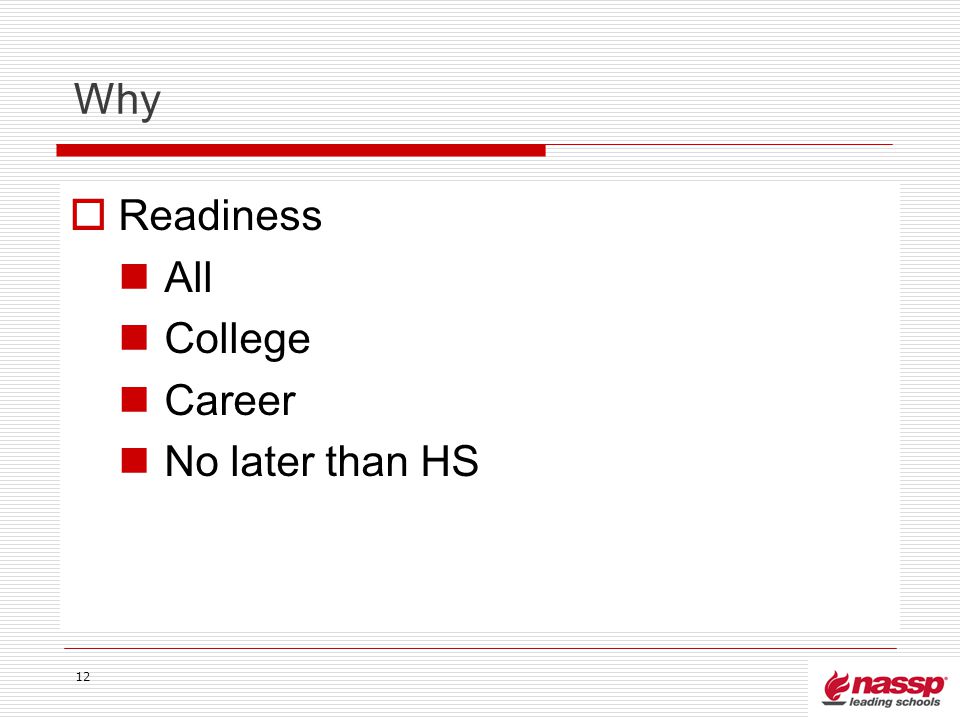Click the word 'HS' in the last bullet
This screenshot has height=720, width=960.
point(450,461)
